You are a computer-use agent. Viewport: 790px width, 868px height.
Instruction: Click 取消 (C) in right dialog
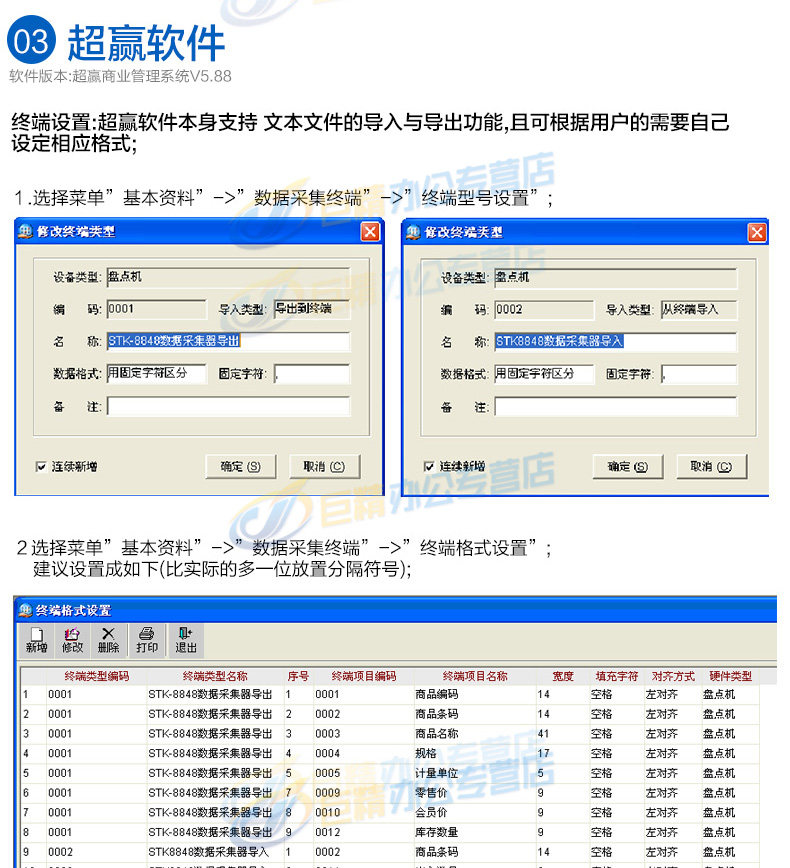[x=711, y=467]
